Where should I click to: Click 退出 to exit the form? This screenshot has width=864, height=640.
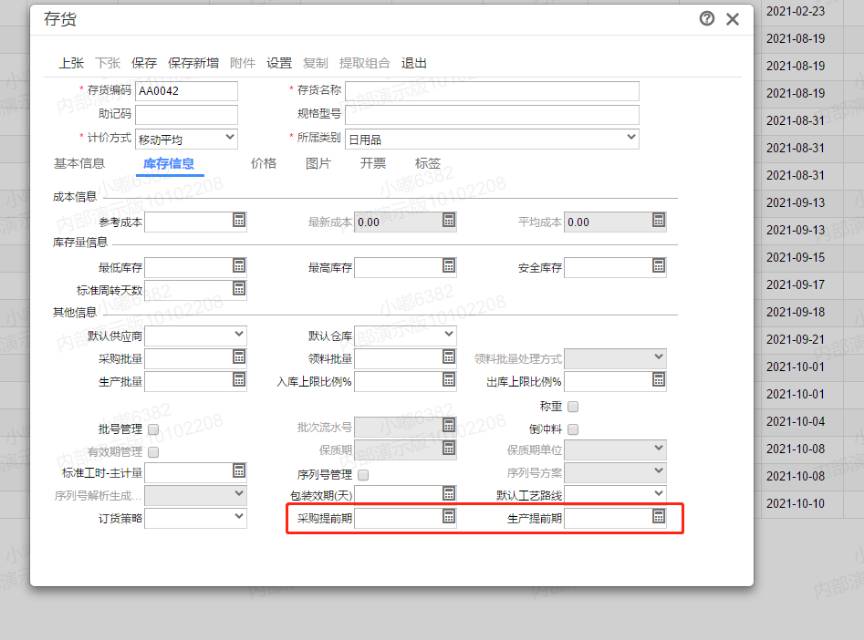point(414,63)
